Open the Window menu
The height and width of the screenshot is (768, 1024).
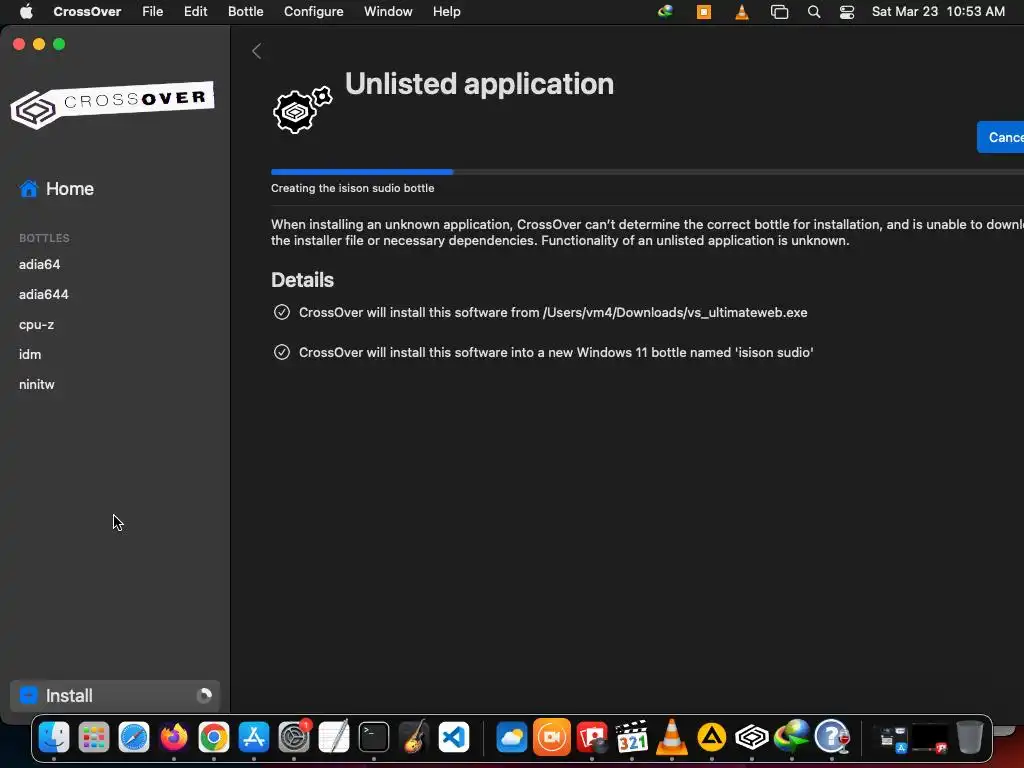pyautogui.click(x=388, y=11)
